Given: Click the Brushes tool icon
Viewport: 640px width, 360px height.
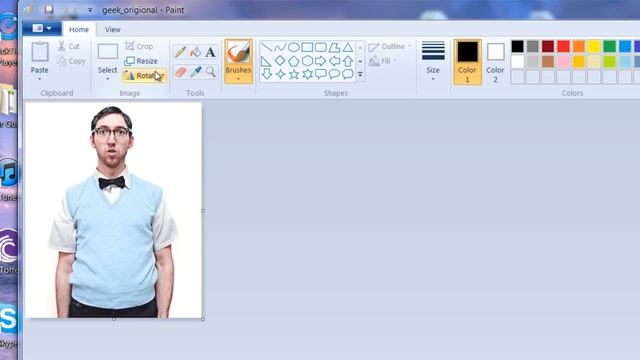Looking at the screenshot, I should point(238,53).
